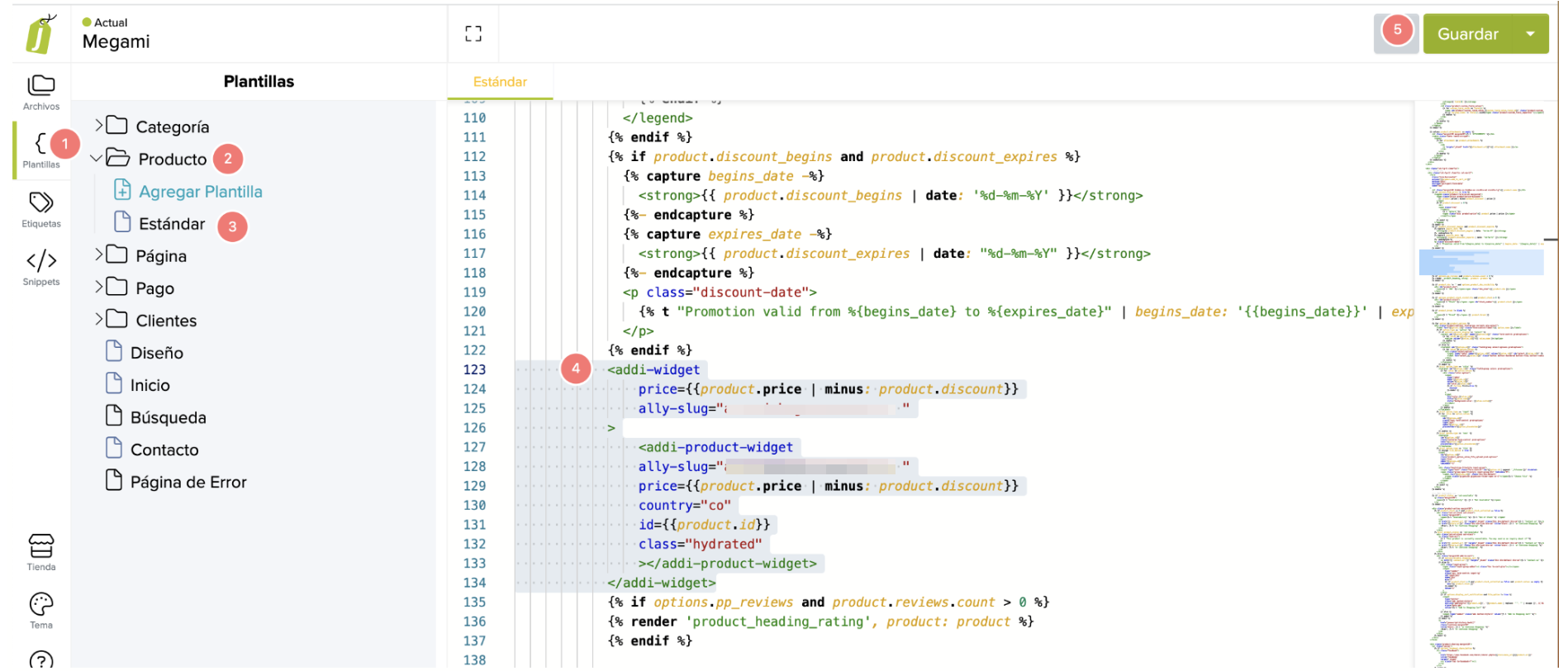Open the Diseño template file
This screenshot has height=671, width=1568.
(156, 353)
